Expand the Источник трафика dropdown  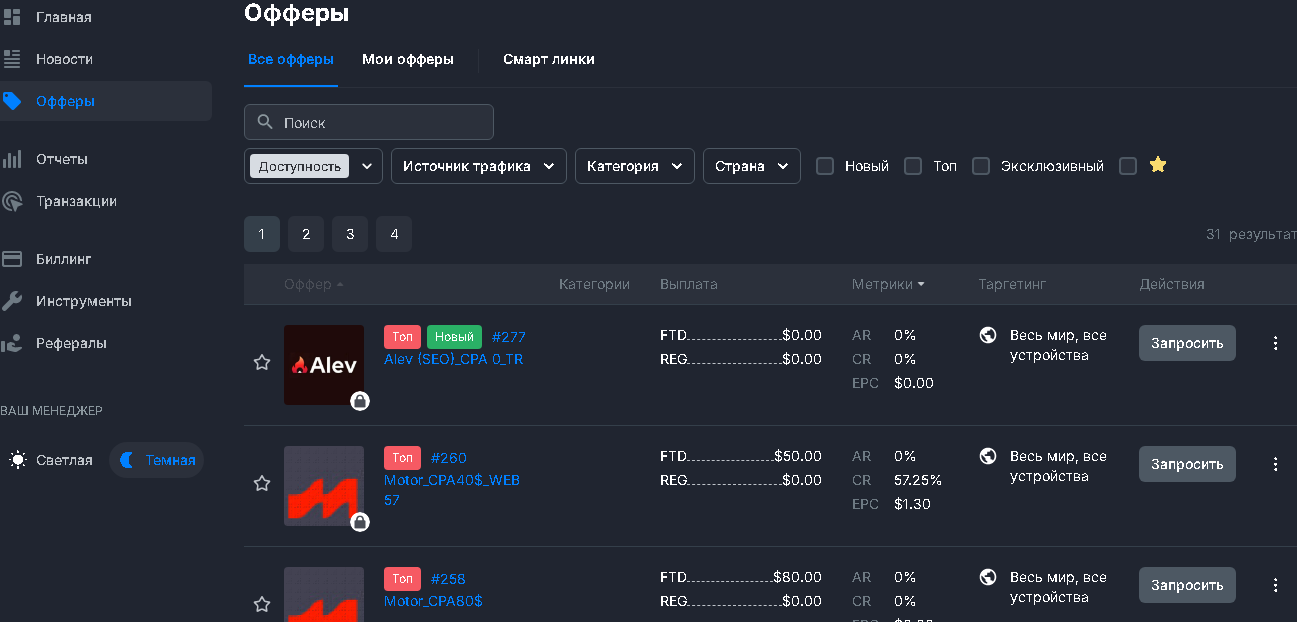(478, 166)
